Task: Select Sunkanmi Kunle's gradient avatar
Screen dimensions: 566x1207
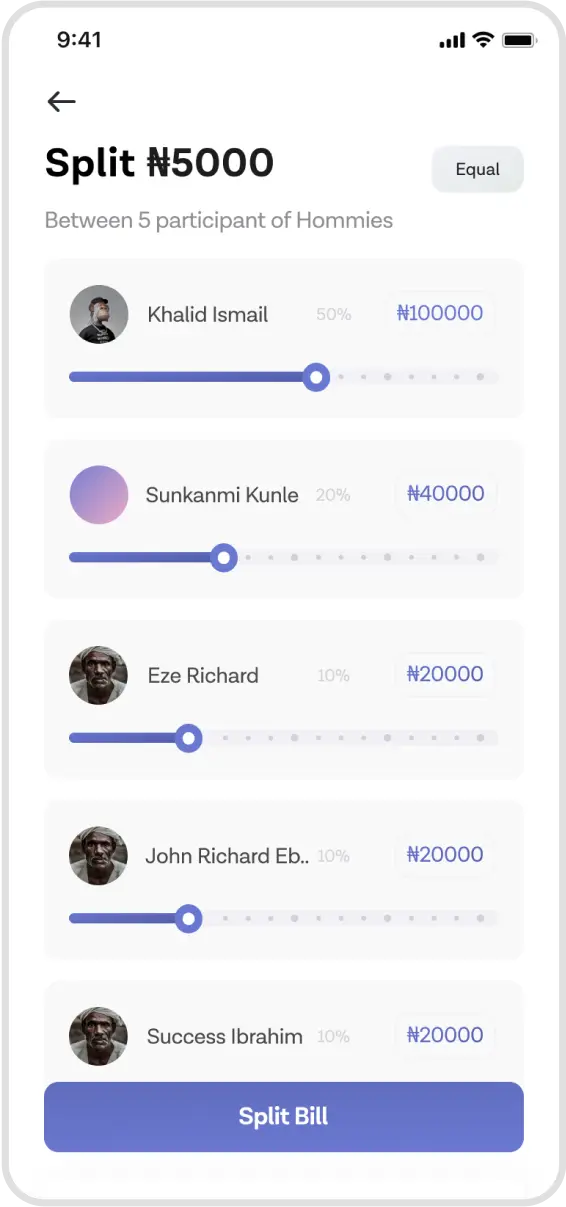Action: click(x=99, y=495)
